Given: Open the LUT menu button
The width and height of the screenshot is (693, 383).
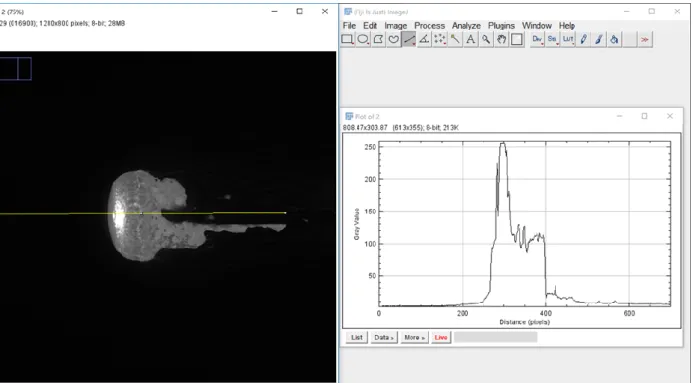Looking at the screenshot, I should point(568,39).
